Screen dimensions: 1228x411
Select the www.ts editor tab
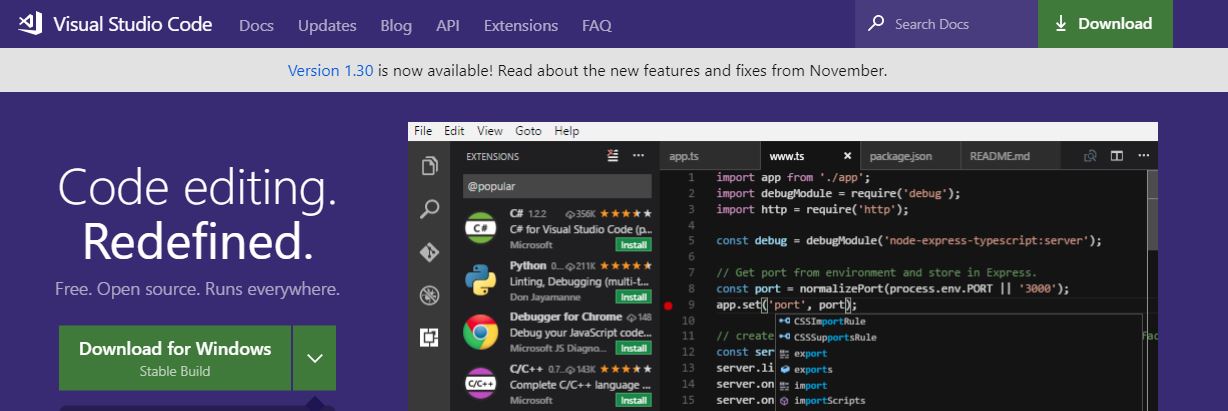tap(809, 156)
